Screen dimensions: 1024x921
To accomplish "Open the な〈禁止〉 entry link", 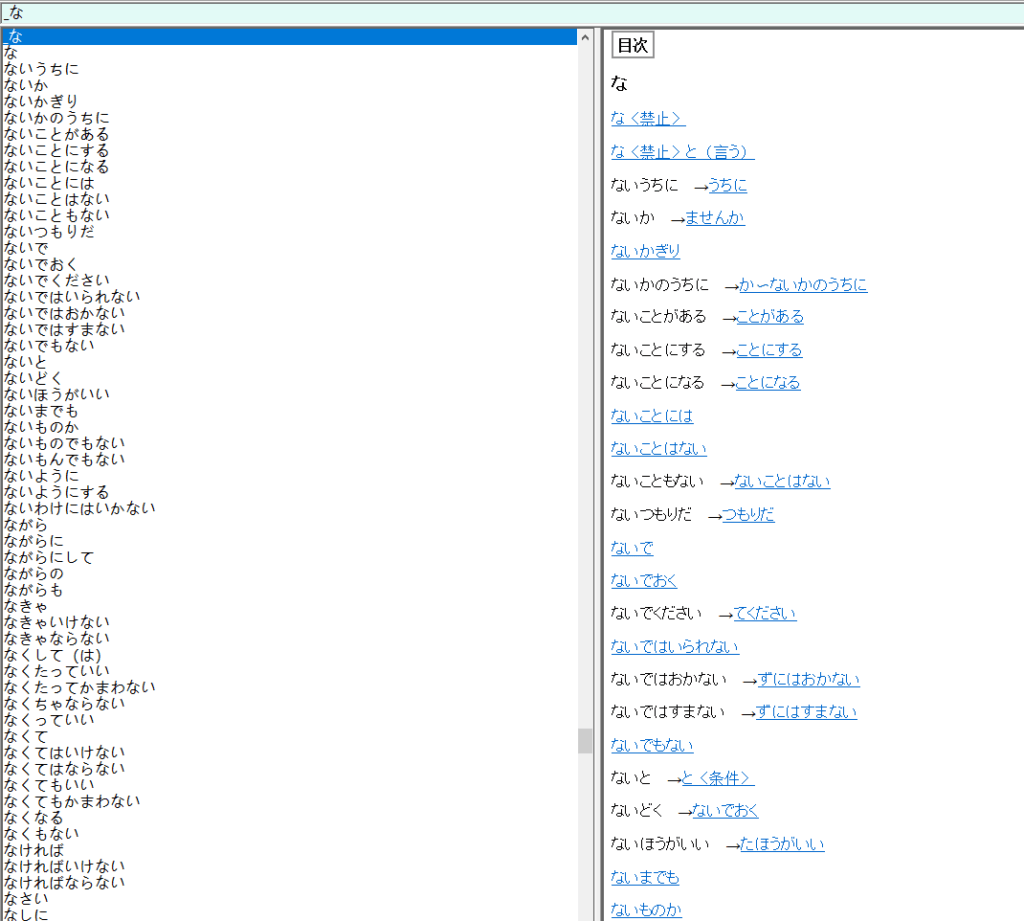I will click(x=647, y=117).
